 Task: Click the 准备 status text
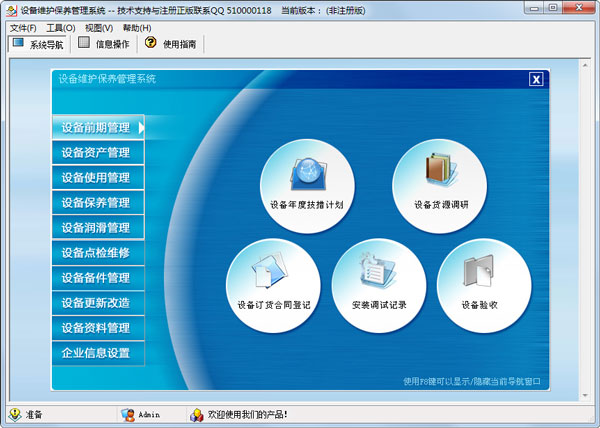click(34, 415)
